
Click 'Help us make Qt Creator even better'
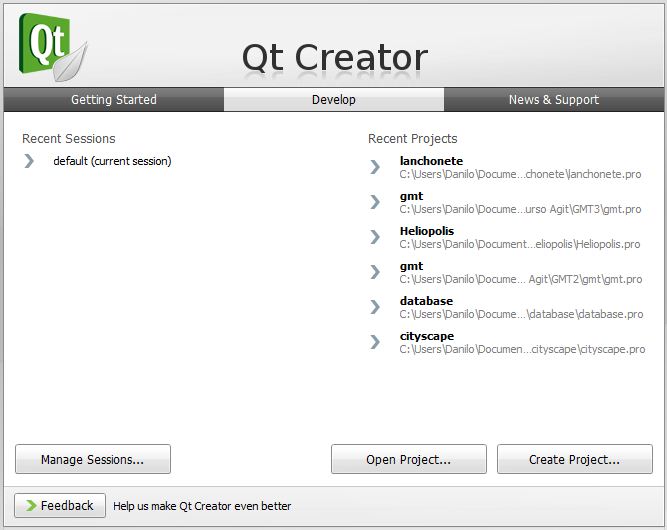pyautogui.click(x=202, y=506)
